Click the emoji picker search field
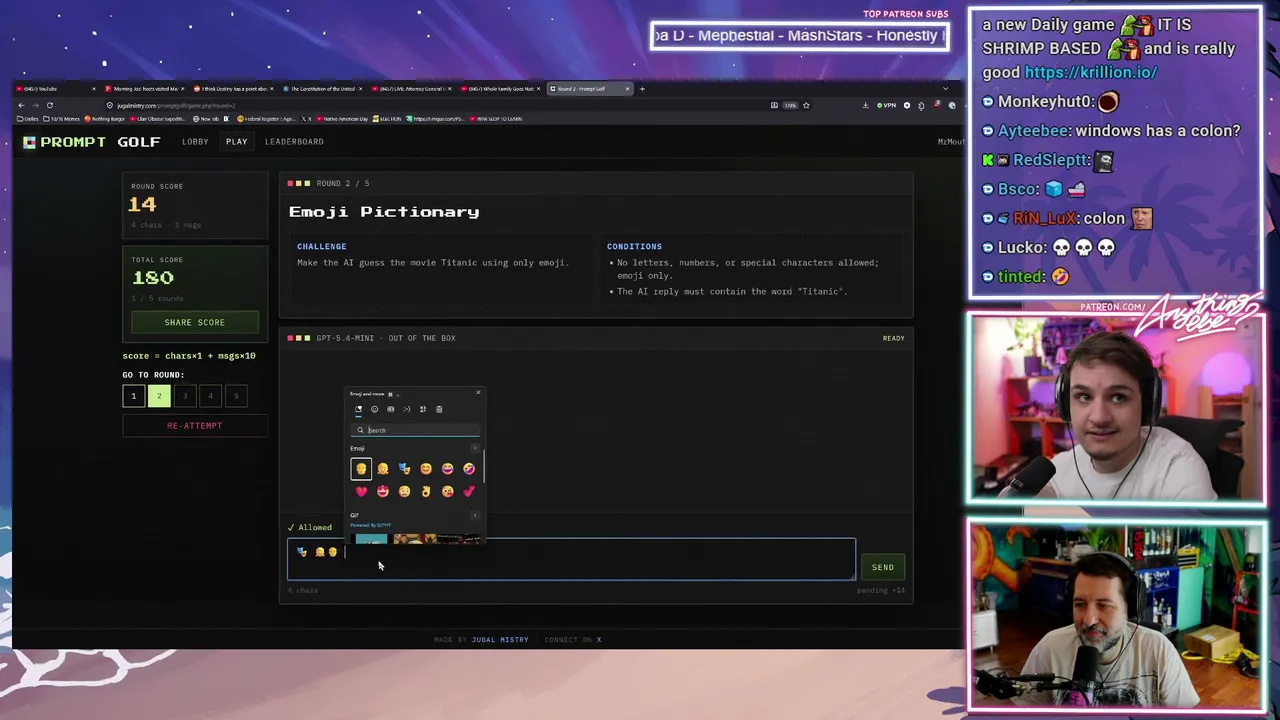The image size is (1280, 720). click(x=417, y=430)
